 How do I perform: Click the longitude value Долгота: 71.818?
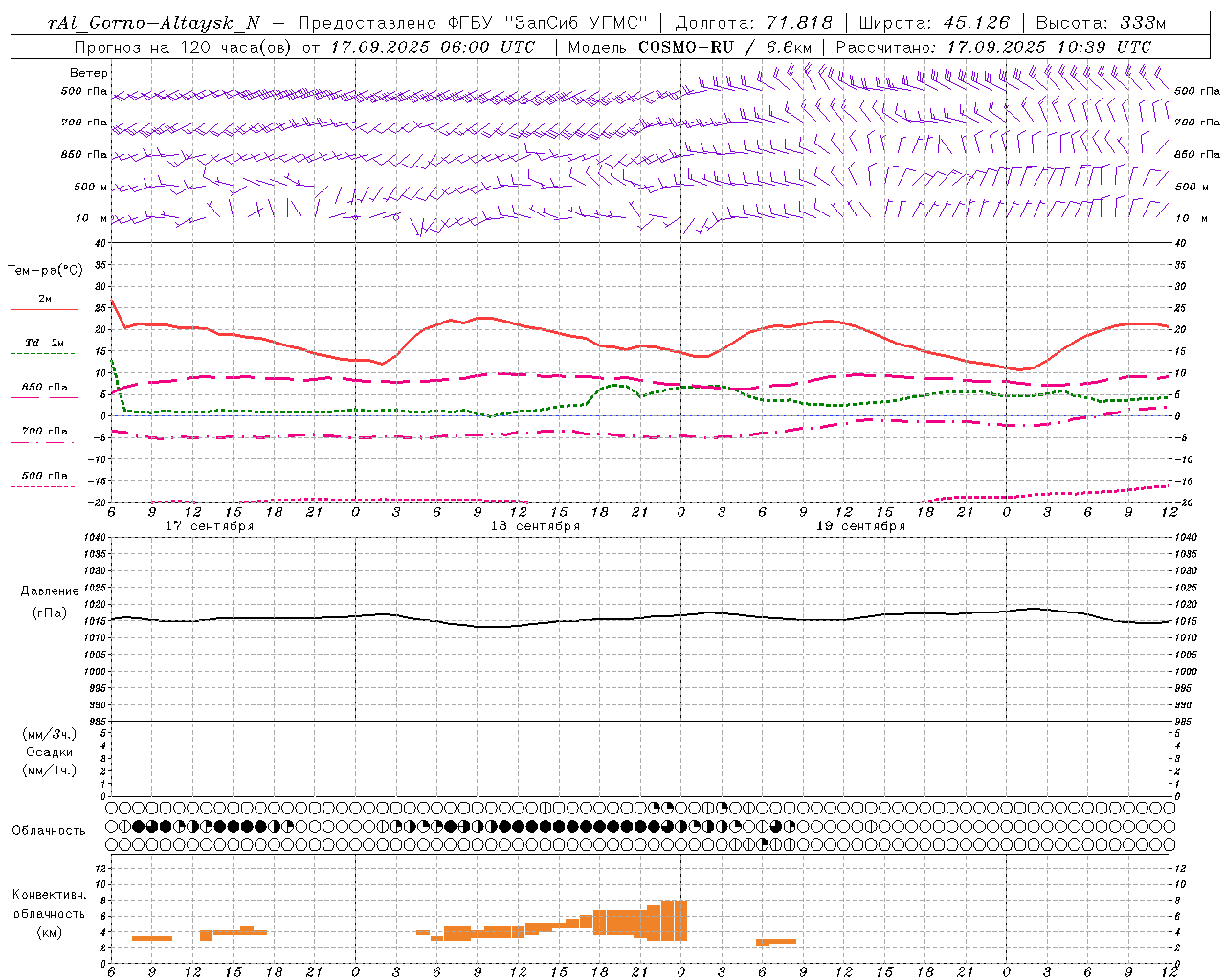[x=754, y=24]
